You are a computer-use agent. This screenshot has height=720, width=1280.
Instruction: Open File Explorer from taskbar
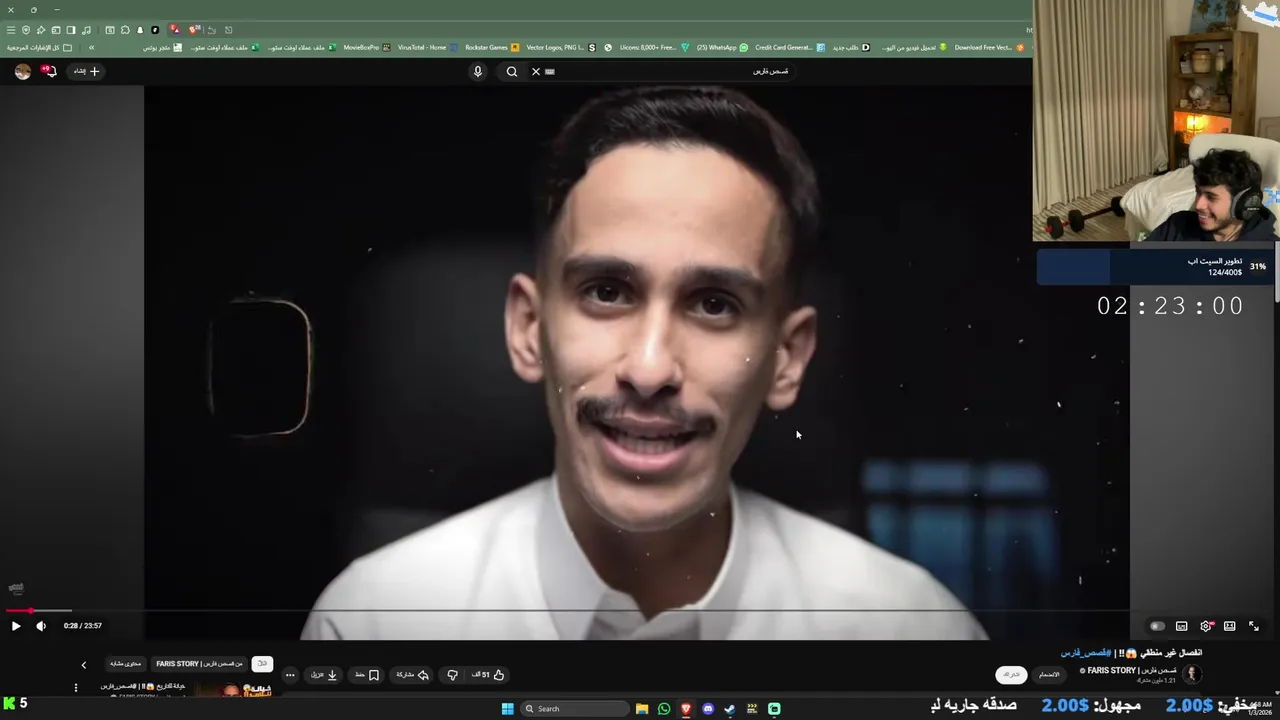click(x=642, y=709)
